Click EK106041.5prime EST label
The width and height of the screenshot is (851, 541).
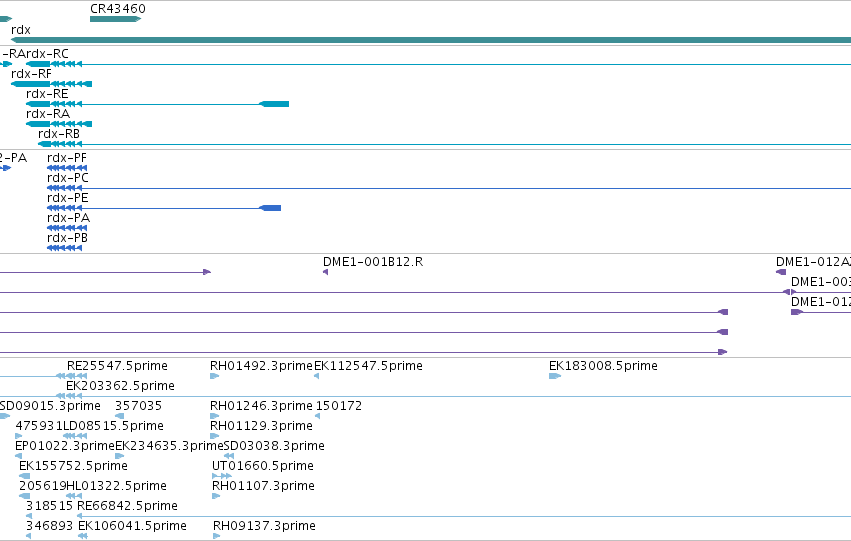click(x=132, y=527)
